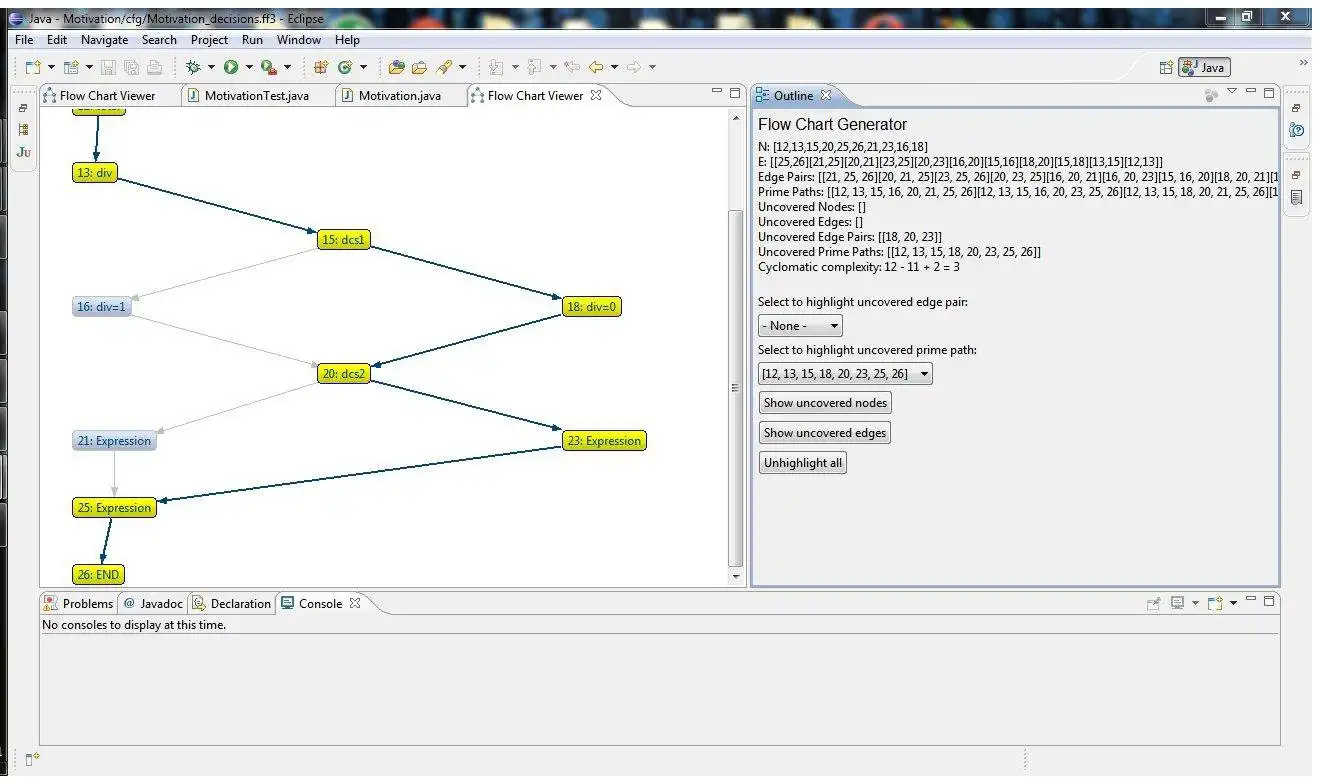Image resolution: width=1320 pixels, height=784 pixels.
Task: Launch Debug with the bug icon
Action: pos(194,67)
